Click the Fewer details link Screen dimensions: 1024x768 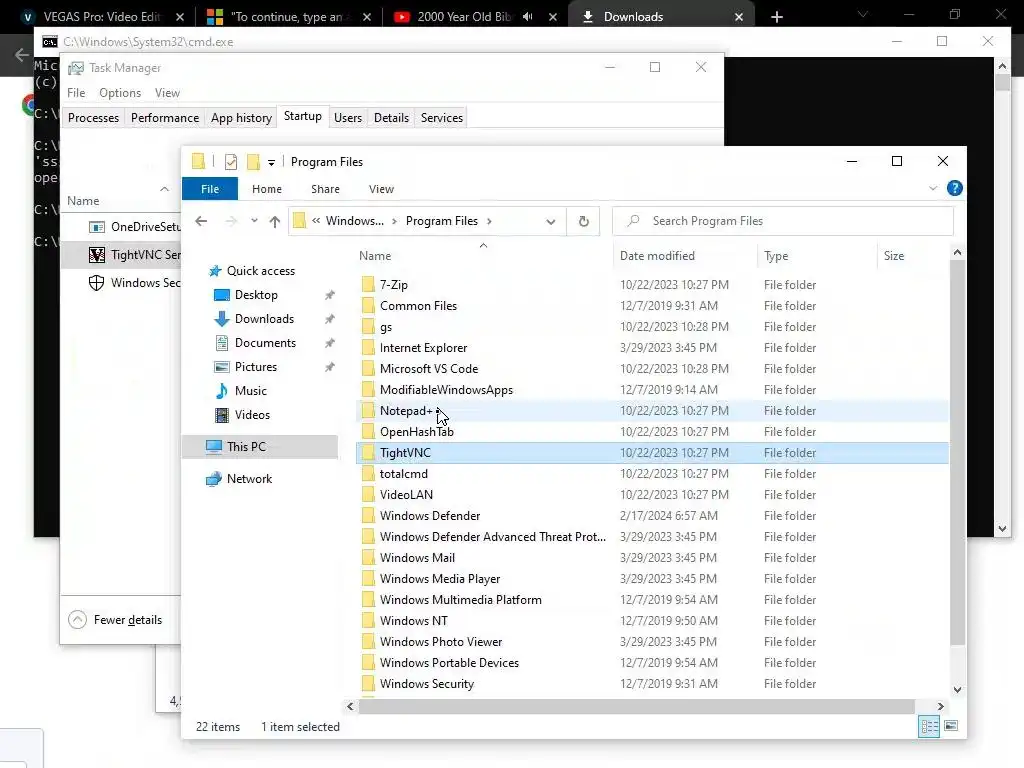[127, 620]
